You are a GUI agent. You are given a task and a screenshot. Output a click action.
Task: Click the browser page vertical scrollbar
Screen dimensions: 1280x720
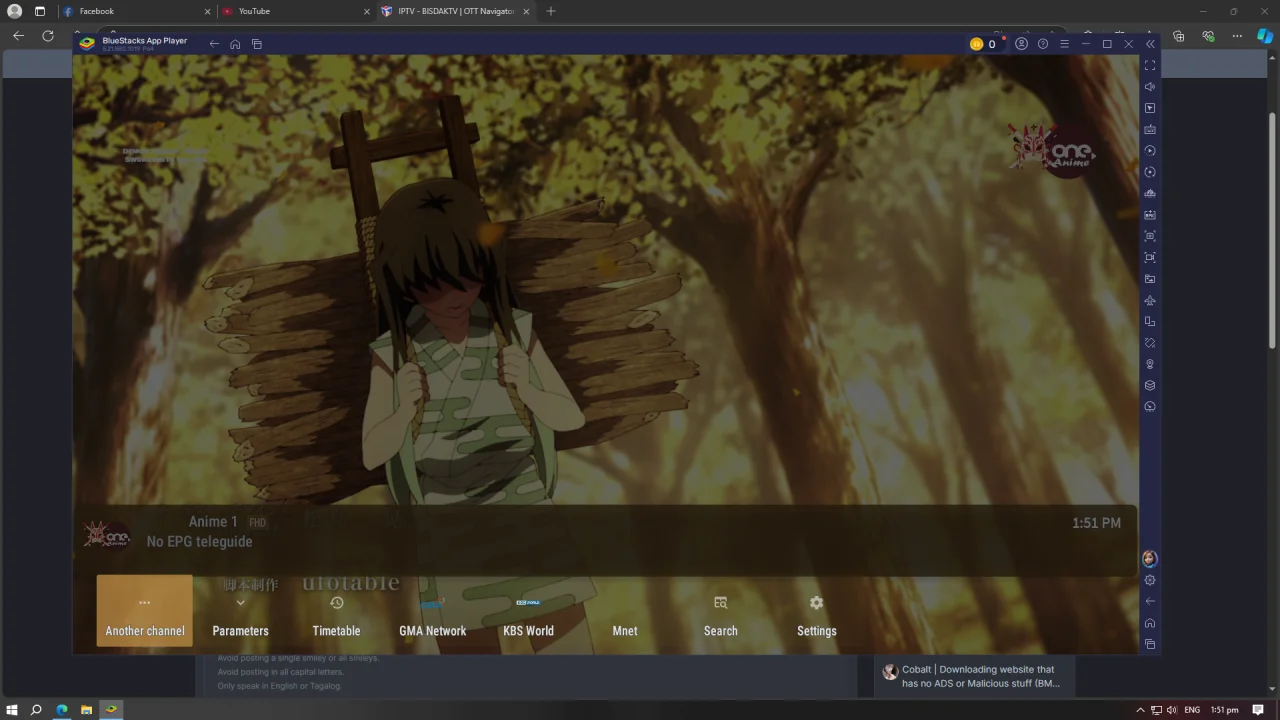tap(1272, 230)
